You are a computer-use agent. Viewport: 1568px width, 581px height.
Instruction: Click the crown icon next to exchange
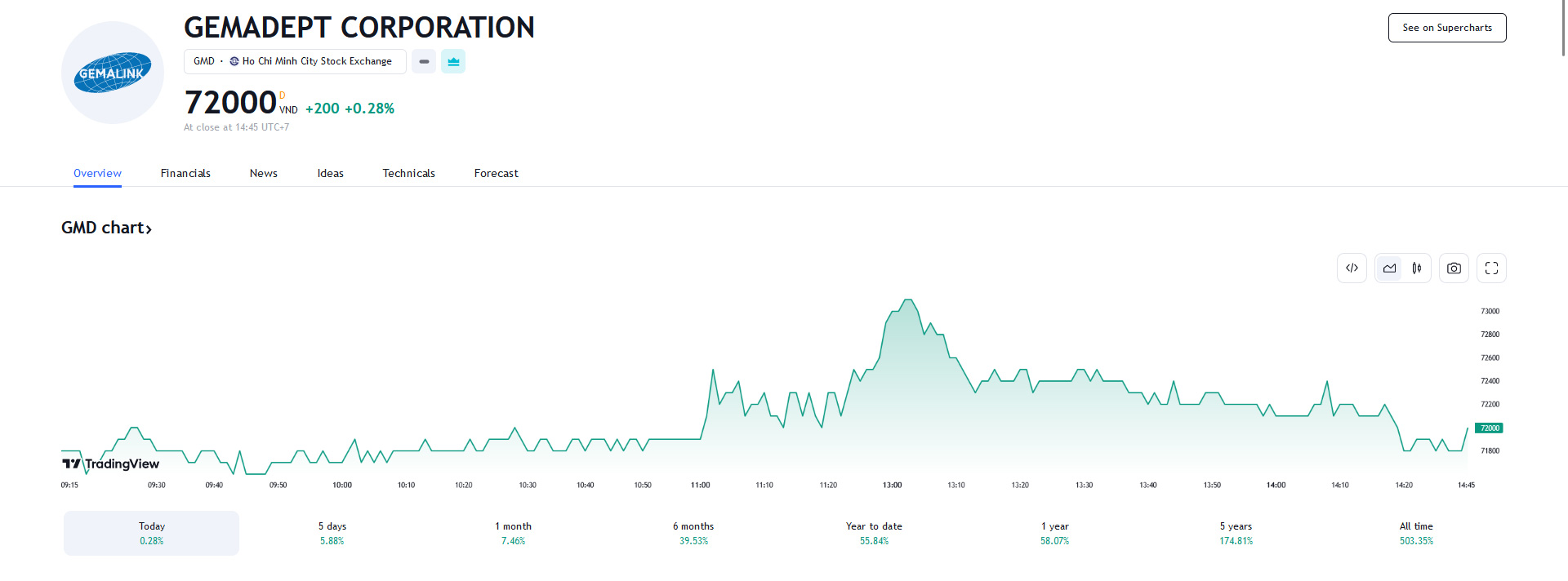(x=453, y=61)
